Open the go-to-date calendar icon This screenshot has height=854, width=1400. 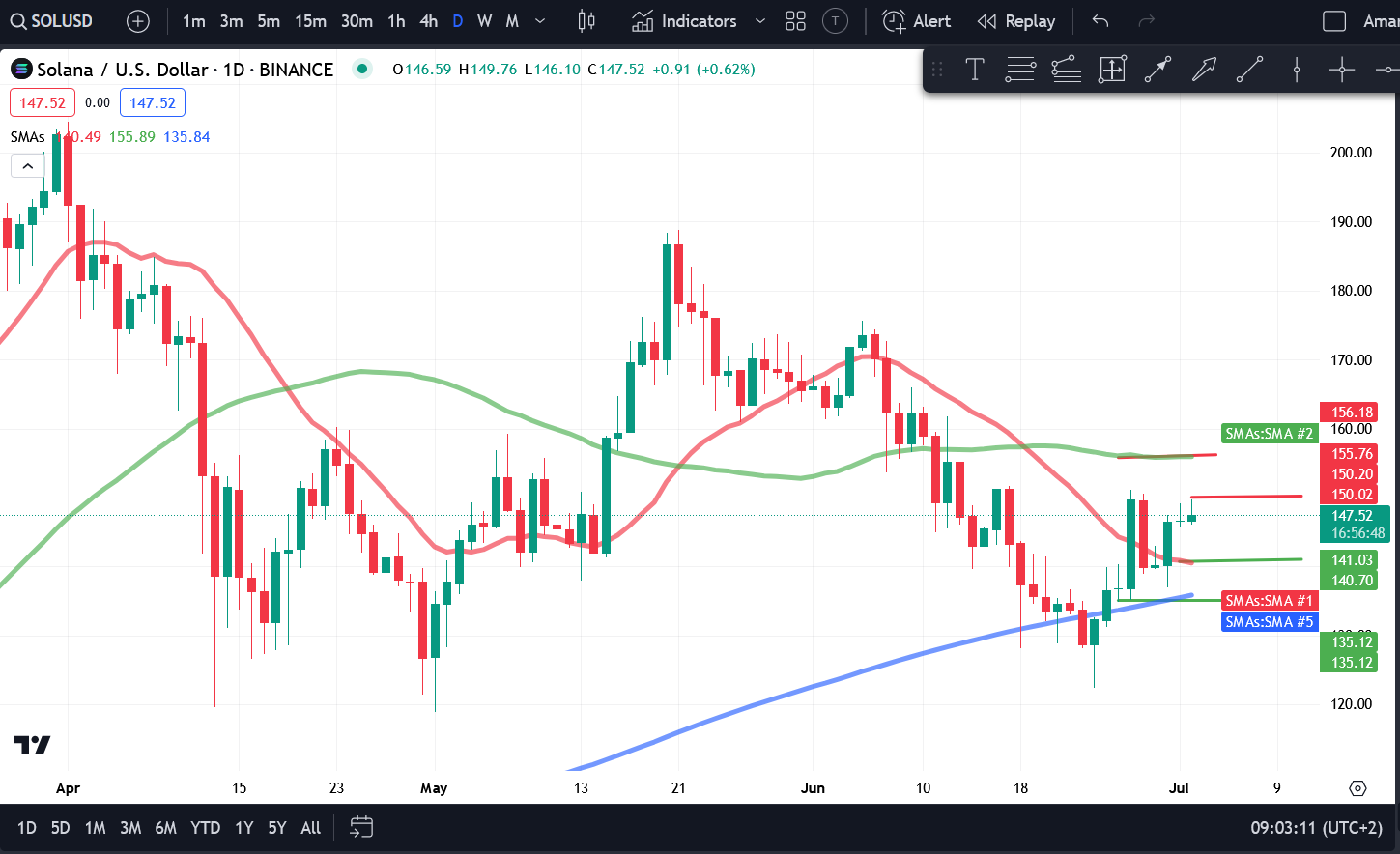pos(361,827)
